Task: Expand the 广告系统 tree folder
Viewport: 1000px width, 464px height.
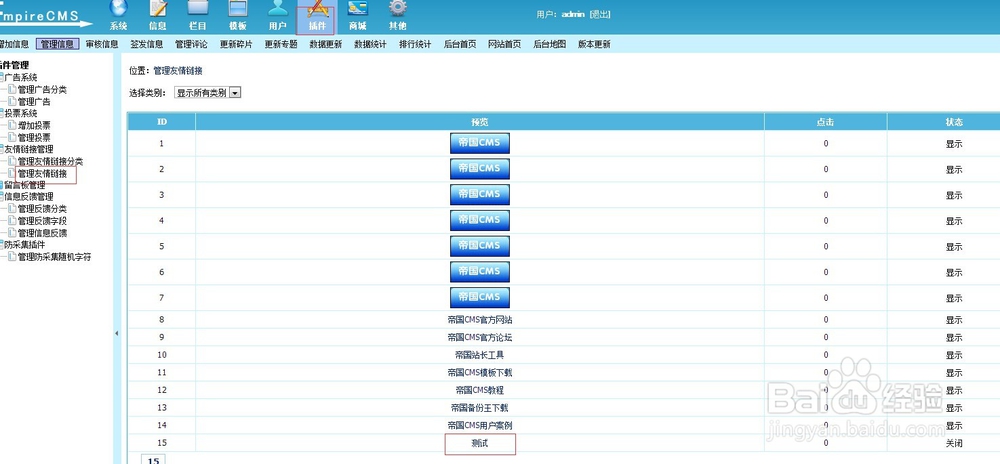Action: (x=2, y=77)
